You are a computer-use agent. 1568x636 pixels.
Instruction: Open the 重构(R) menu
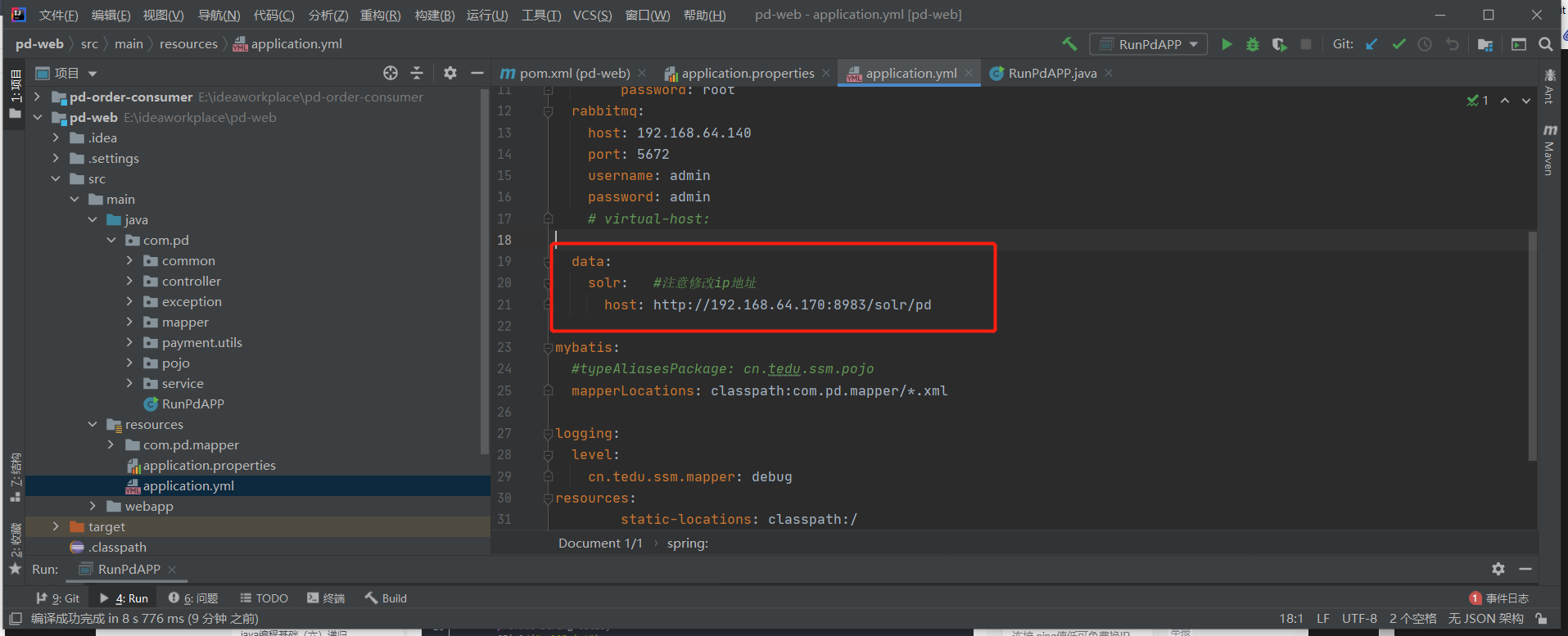click(381, 15)
